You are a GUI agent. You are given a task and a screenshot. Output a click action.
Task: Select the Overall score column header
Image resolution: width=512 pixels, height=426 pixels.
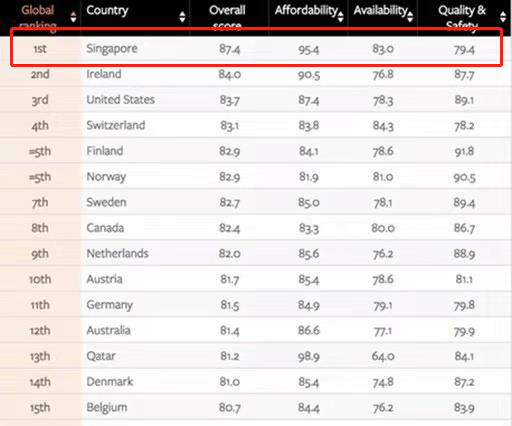[227, 18]
